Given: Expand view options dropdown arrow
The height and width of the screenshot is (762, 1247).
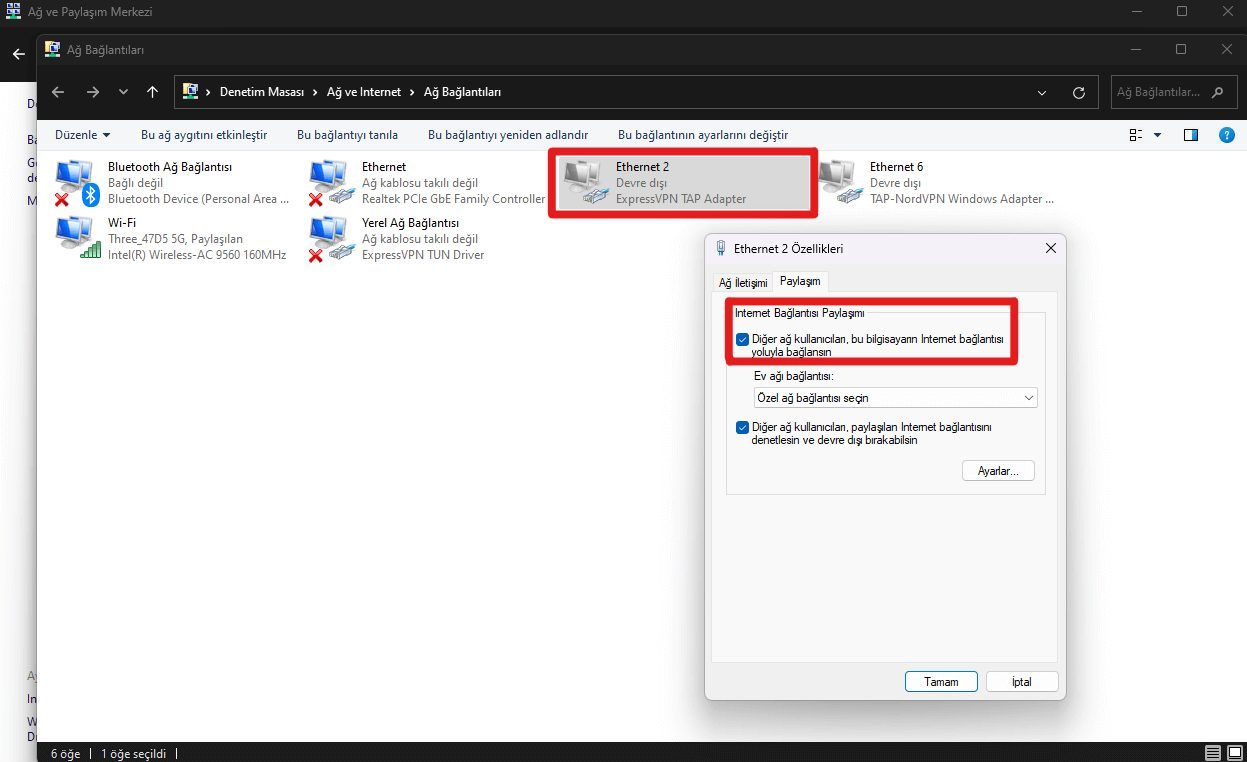Looking at the screenshot, I should (x=1158, y=135).
